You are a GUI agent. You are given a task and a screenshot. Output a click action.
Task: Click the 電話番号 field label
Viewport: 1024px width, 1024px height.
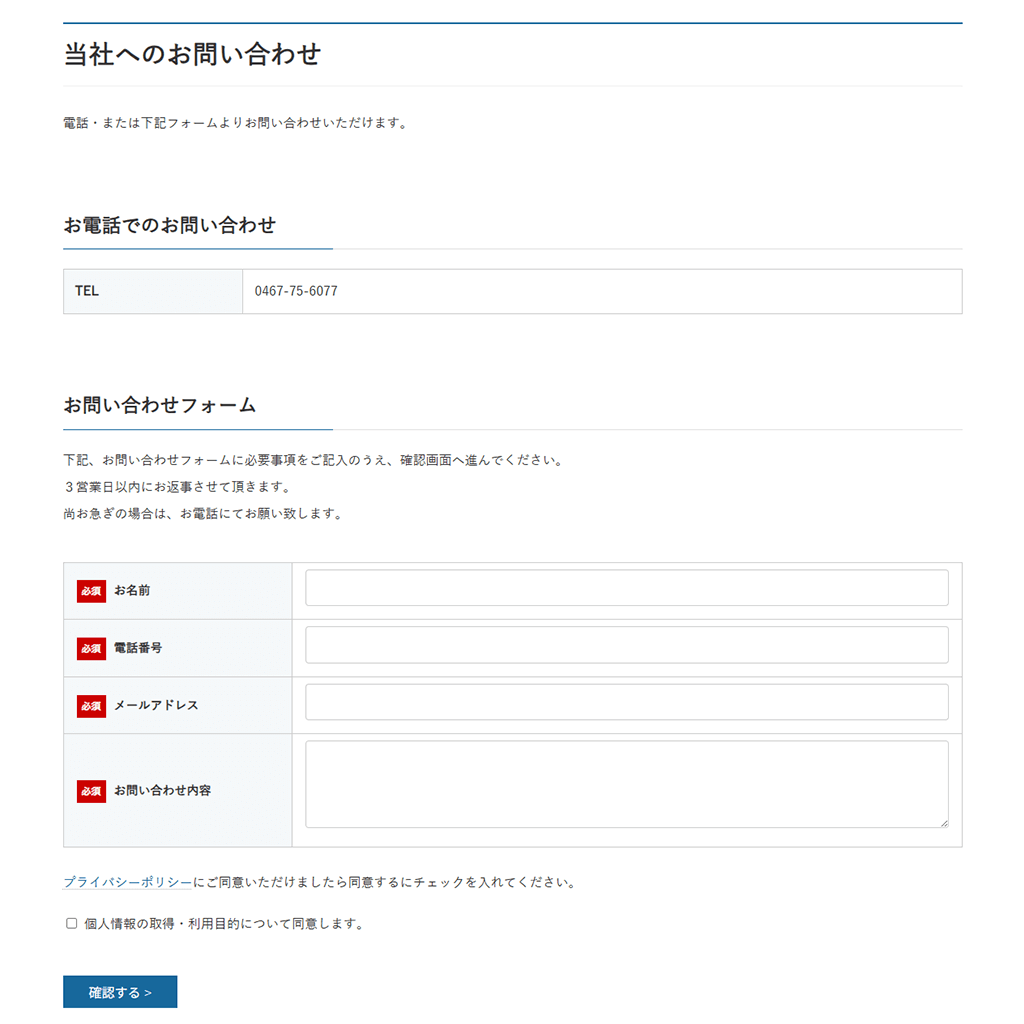click(138, 648)
